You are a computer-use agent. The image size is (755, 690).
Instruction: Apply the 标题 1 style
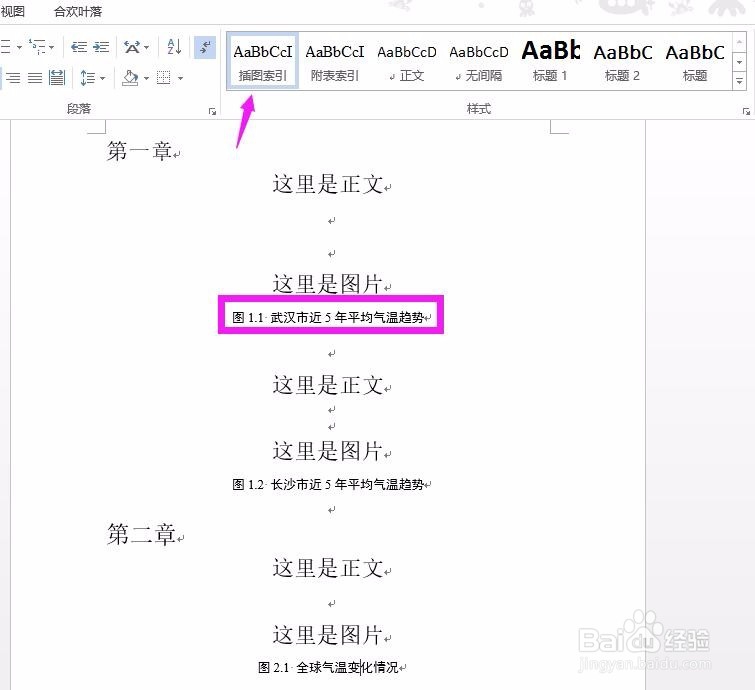click(x=550, y=61)
